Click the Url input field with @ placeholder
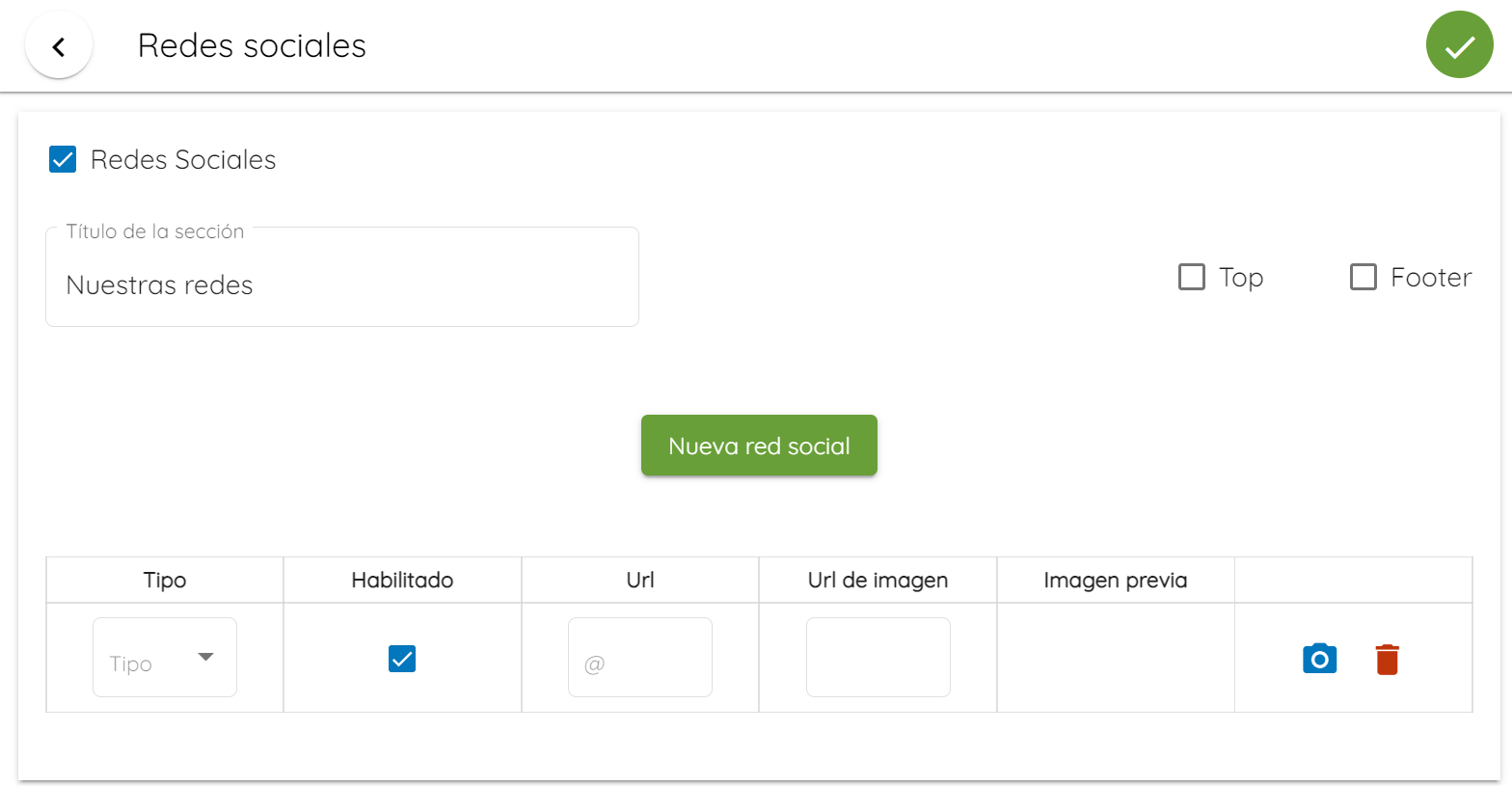 click(x=640, y=658)
